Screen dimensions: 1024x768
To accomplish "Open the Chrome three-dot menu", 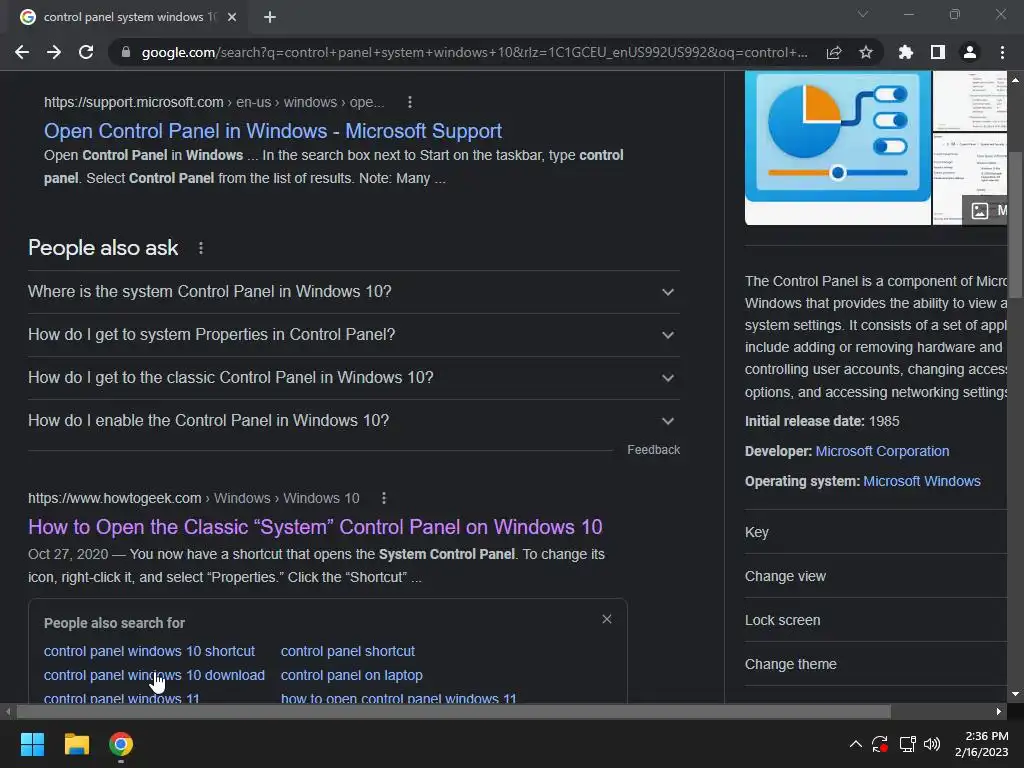I will point(1002,52).
